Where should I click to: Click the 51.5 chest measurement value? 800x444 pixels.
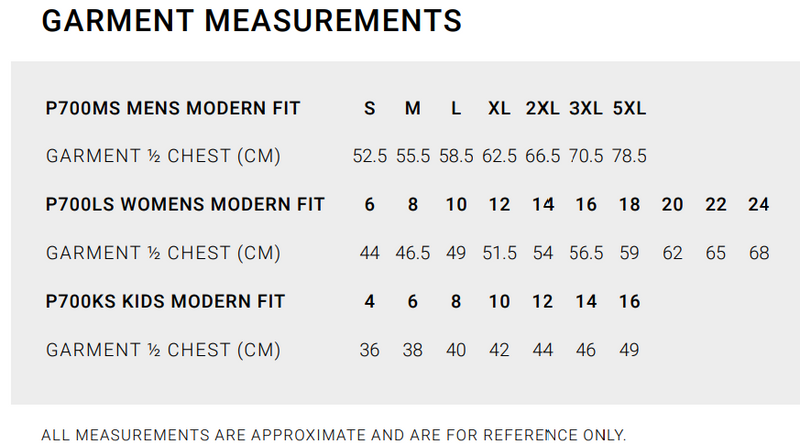click(x=500, y=253)
